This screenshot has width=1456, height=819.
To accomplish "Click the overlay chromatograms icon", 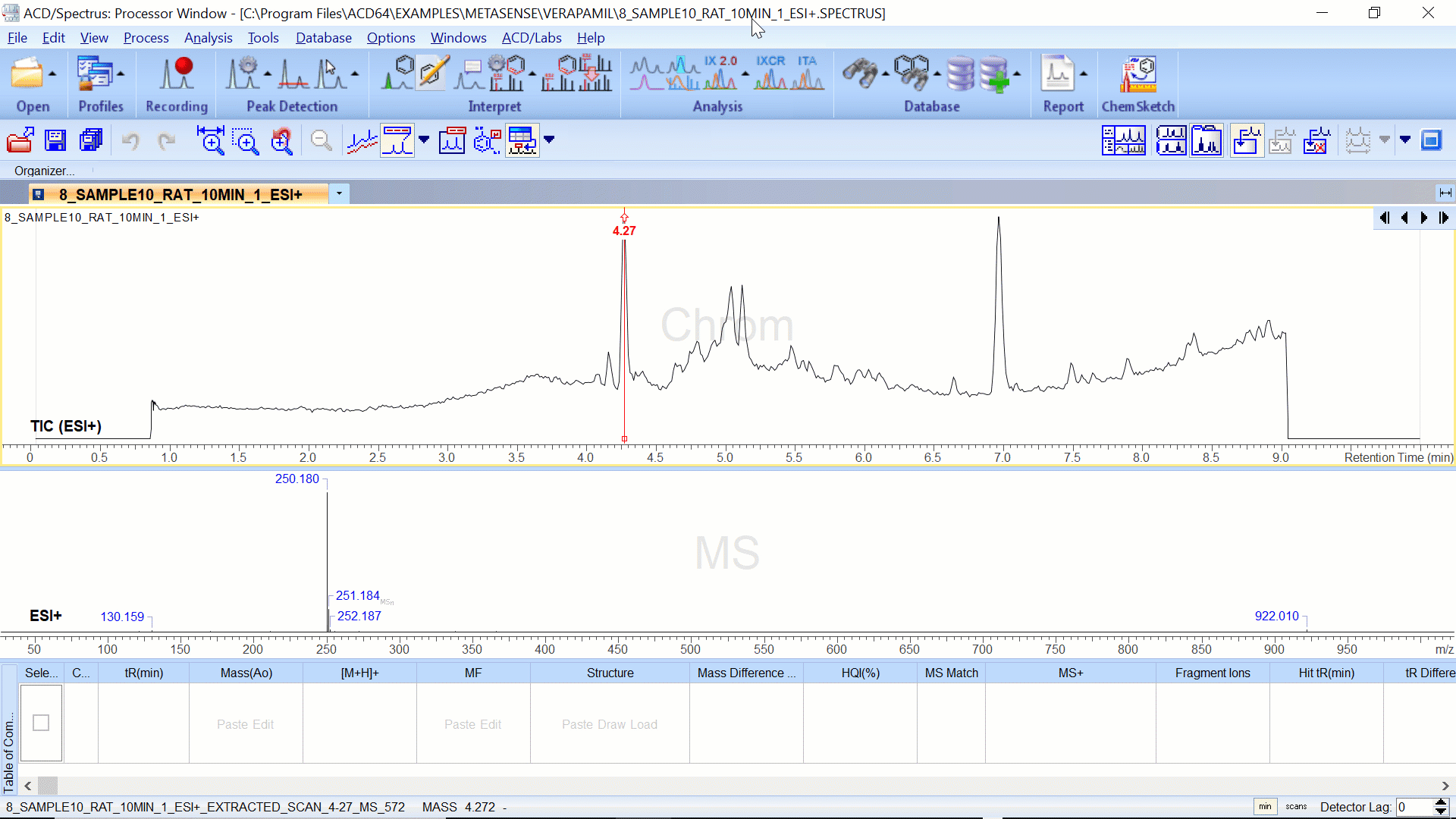I will (x=362, y=140).
